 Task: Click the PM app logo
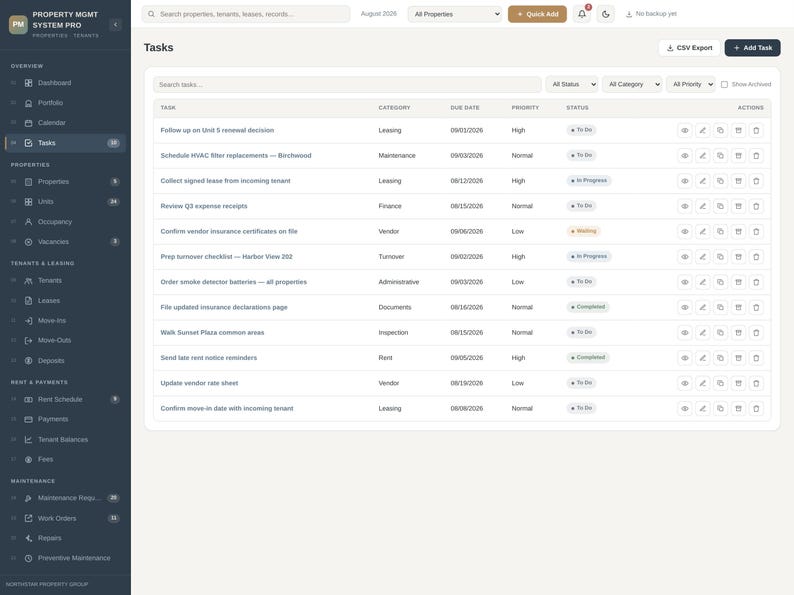click(18, 24)
